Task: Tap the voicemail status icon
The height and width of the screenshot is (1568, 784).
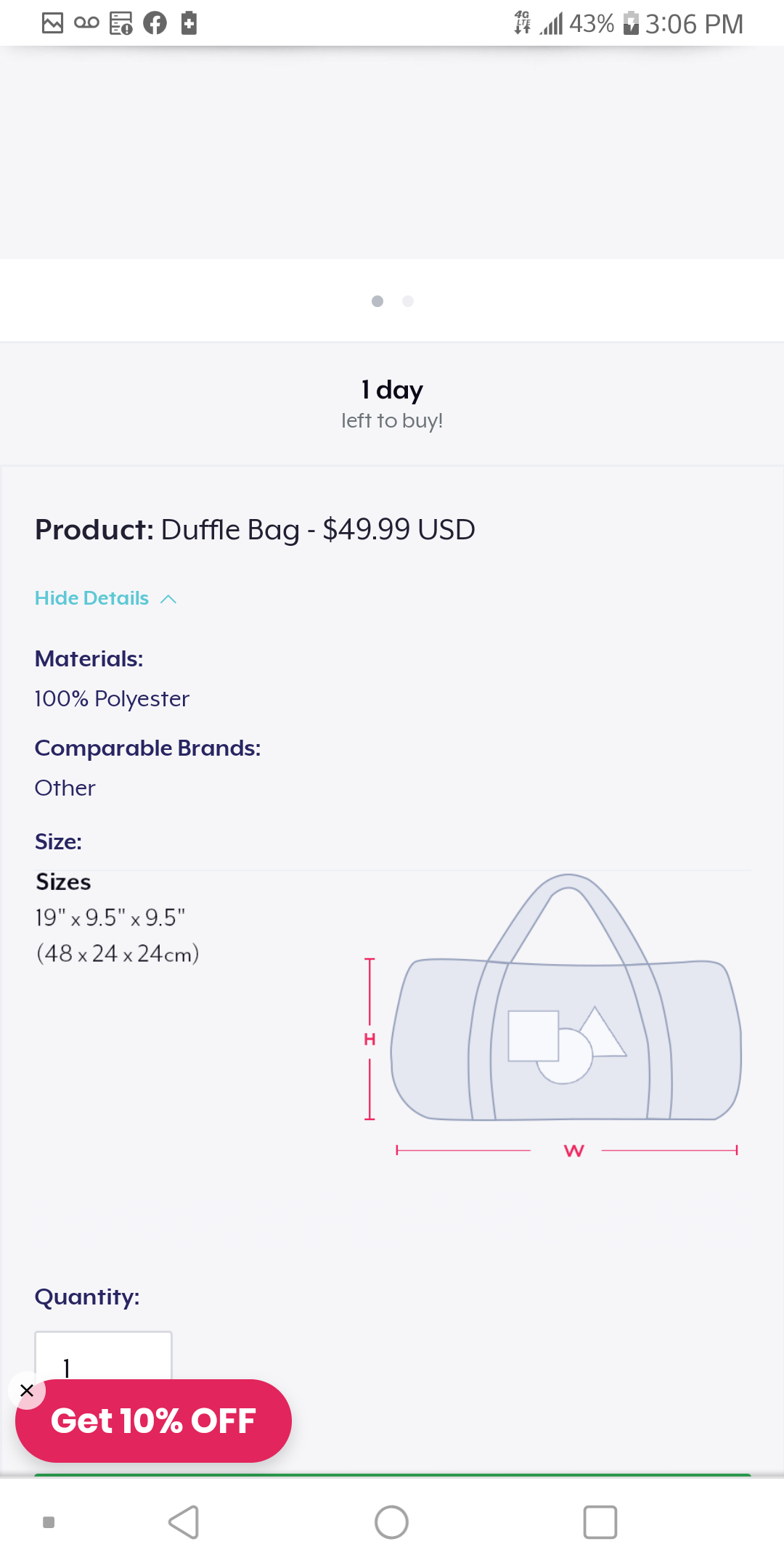Action: tap(86, 23)
